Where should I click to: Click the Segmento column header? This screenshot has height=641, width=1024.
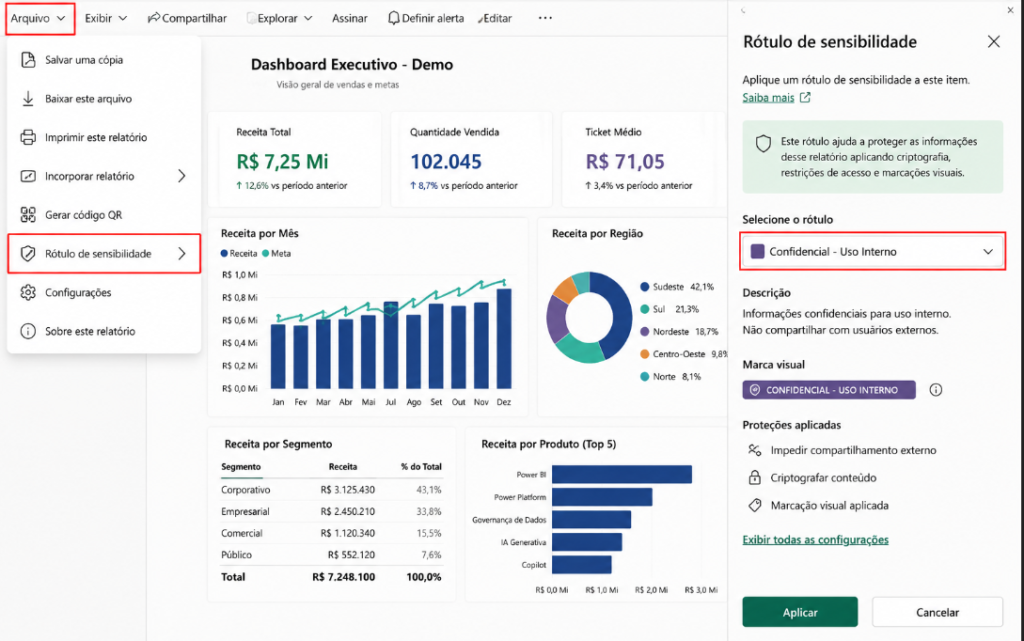(x=241, y=467)
